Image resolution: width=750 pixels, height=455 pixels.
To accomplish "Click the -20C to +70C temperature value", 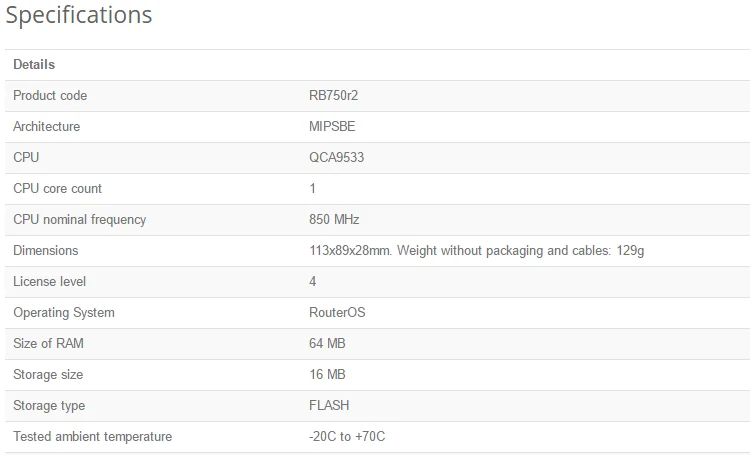I will click(x=347, y=436).
